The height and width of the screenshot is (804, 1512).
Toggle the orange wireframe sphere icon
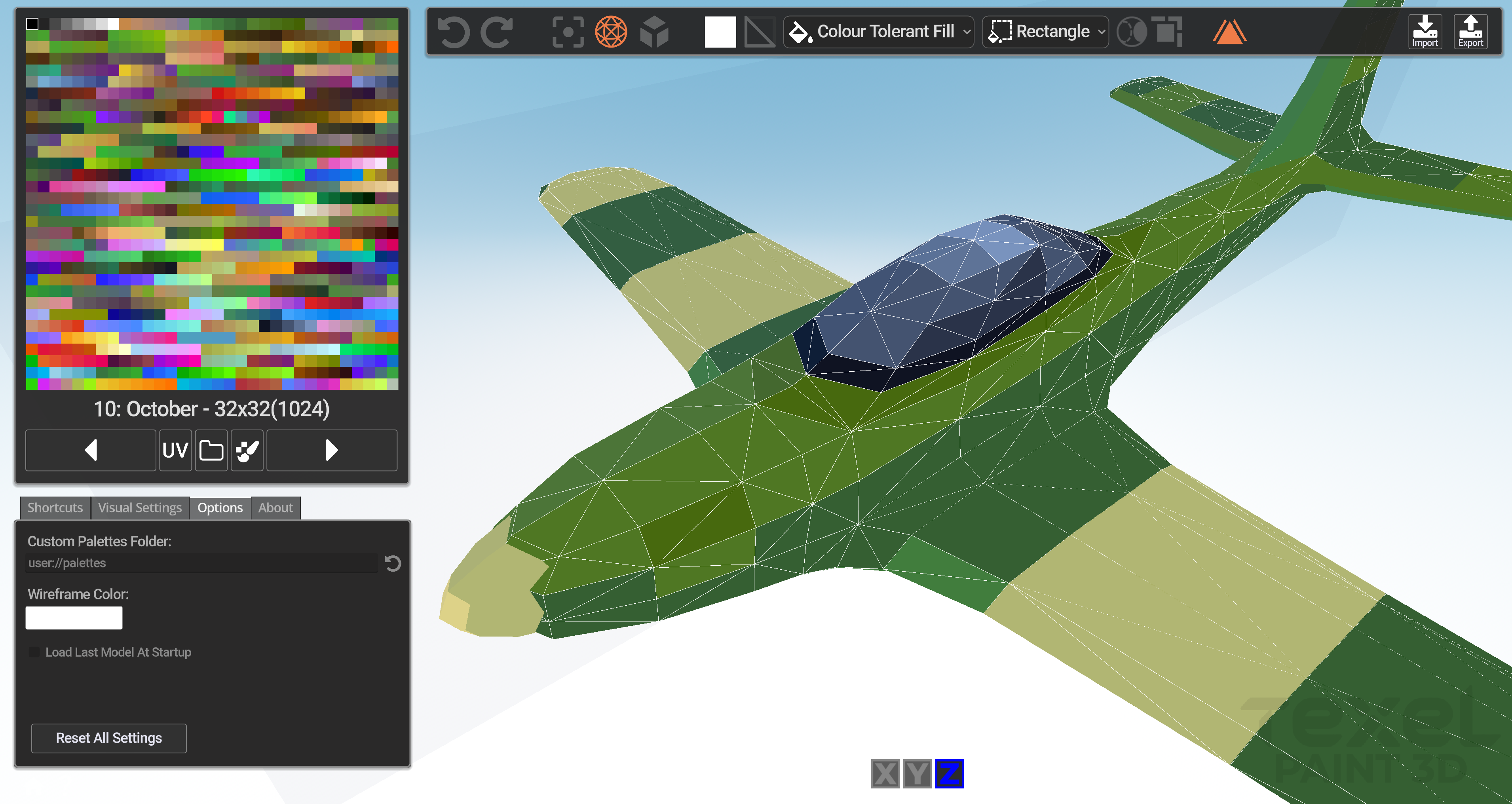tap(610, 32)
